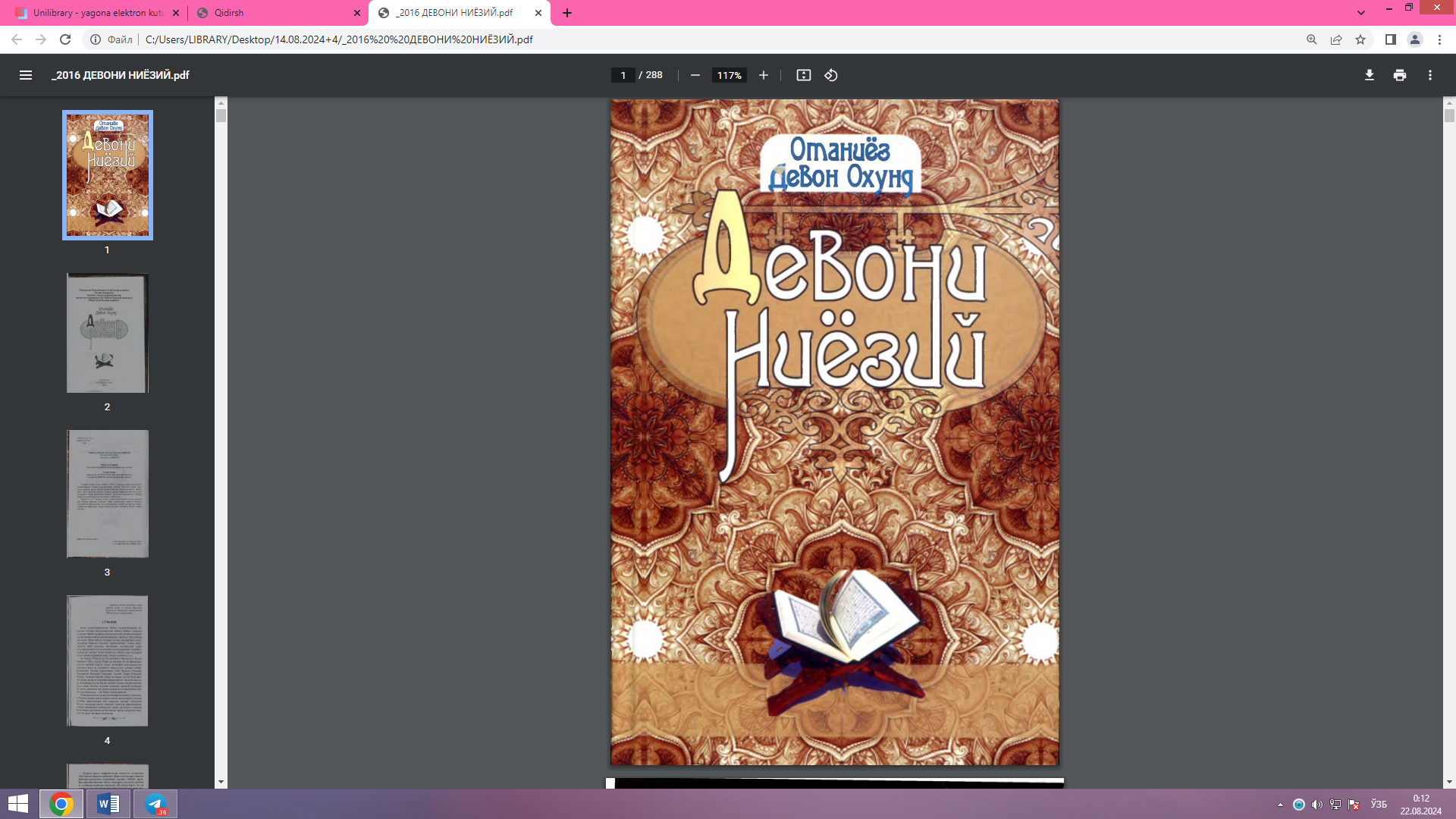Rotate the document counterclockwise
Screen dimensions: 1456x819
(831, 75)
